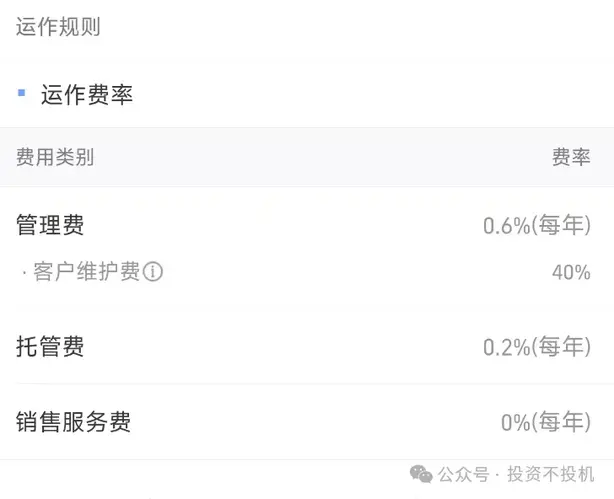Select the 客户维护费 sub-item label
This screenshot has height=499, width=614.
coord(86,272)
